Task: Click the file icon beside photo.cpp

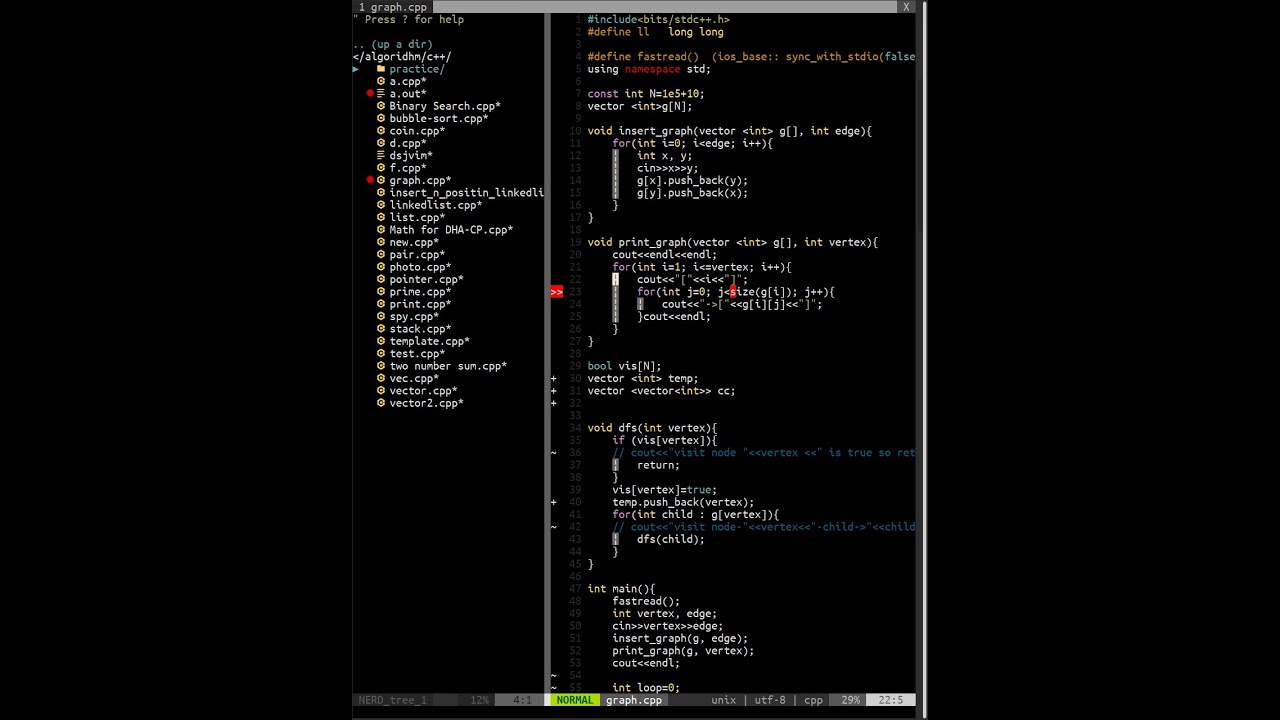Action: tap(381, 267)
